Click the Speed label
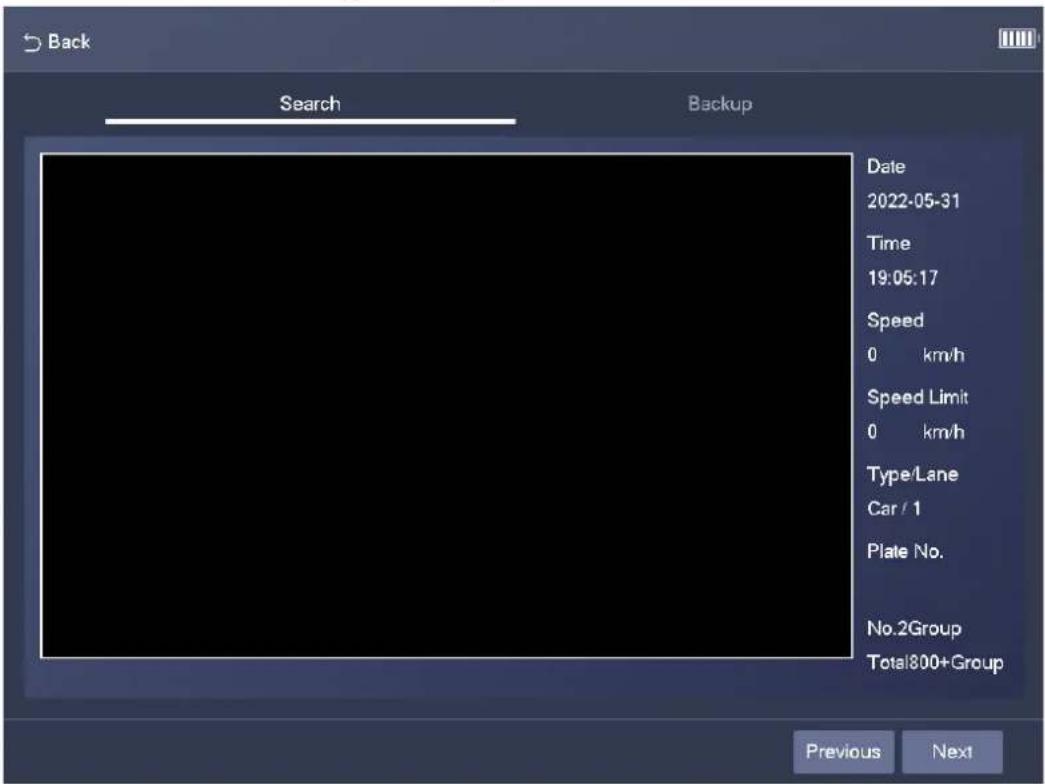This screenshot has width=1045, height=784. point(895,321)
